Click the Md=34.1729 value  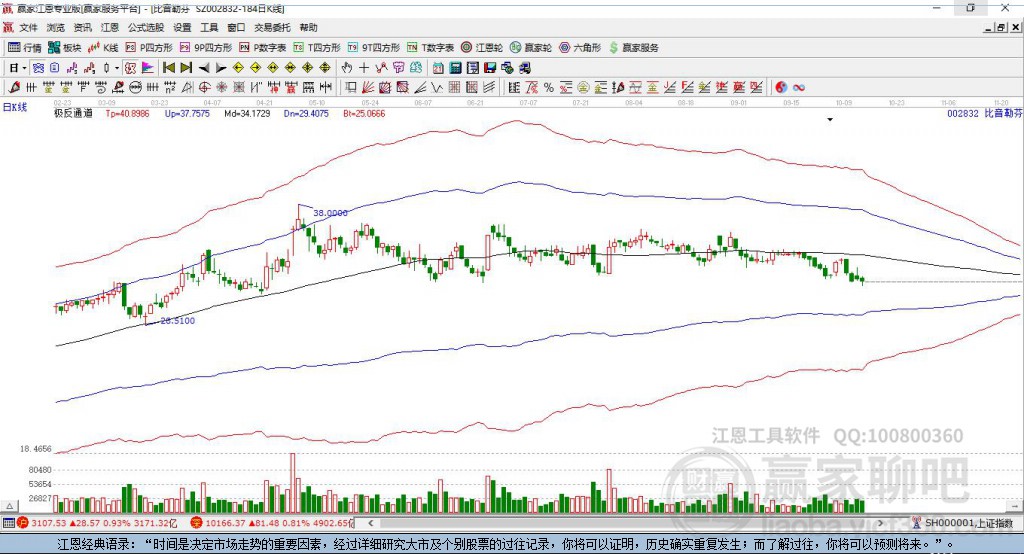[x=247, y=113]
